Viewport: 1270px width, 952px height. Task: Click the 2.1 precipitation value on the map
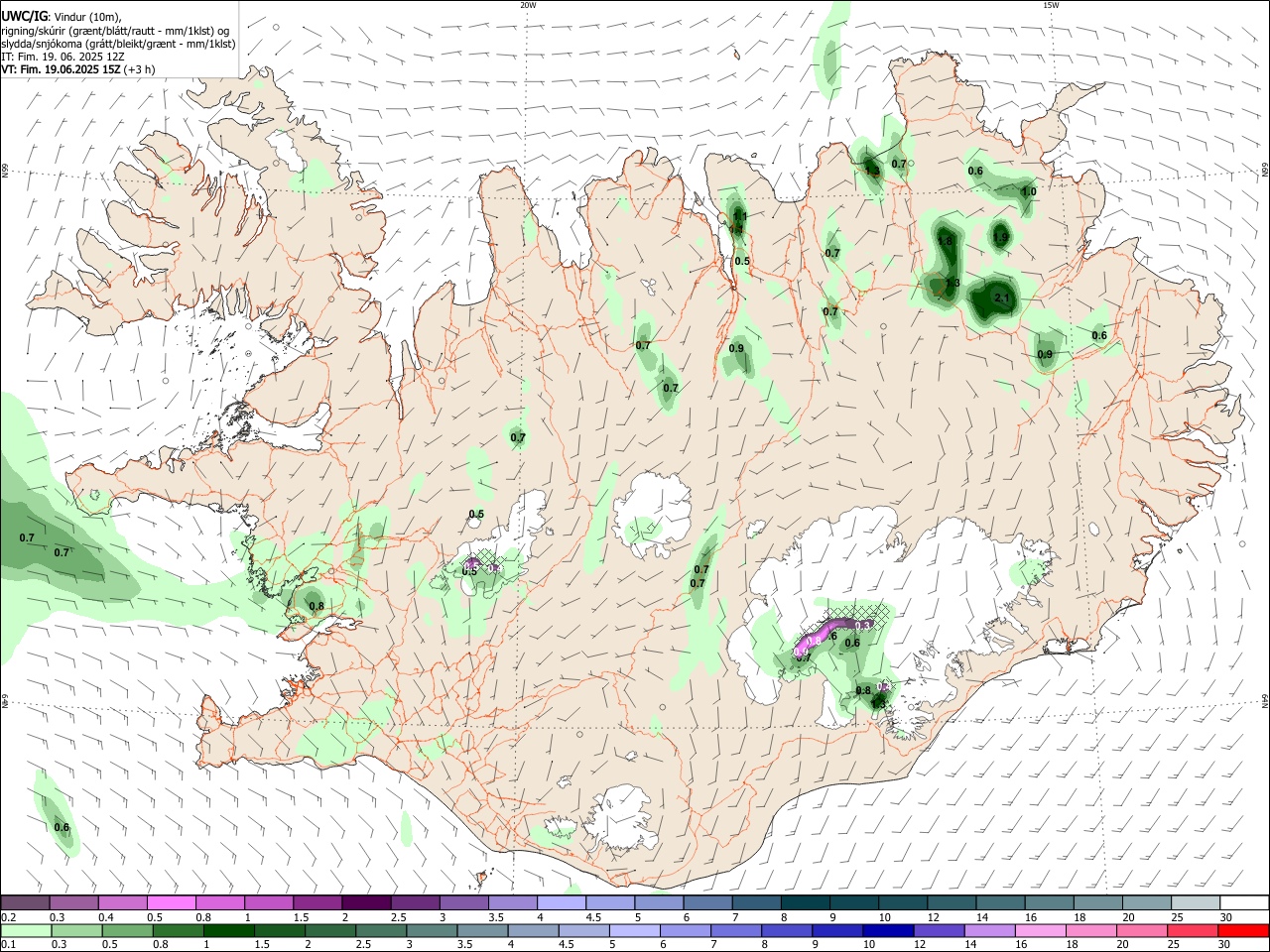[1001, 298]
